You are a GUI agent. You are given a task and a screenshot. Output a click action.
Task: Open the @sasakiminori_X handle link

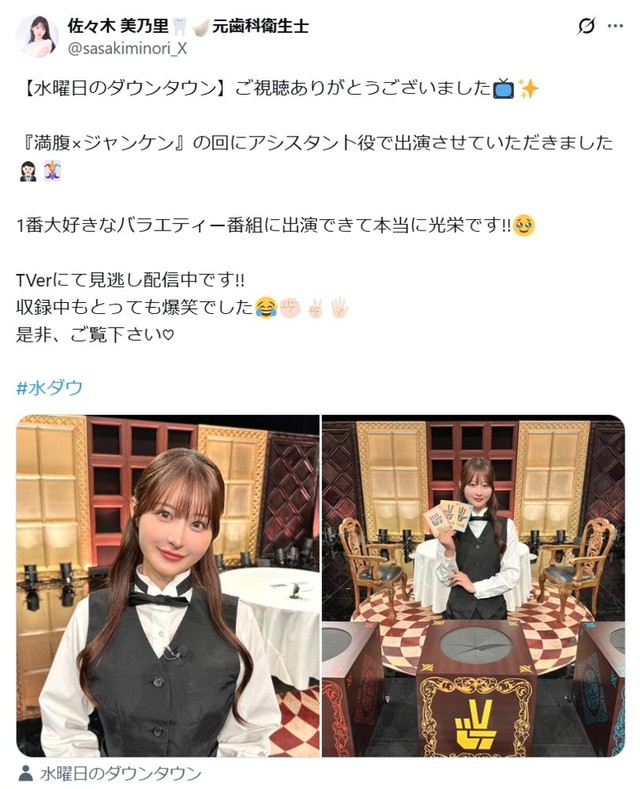pyautogui.click(x=127, y=48)
